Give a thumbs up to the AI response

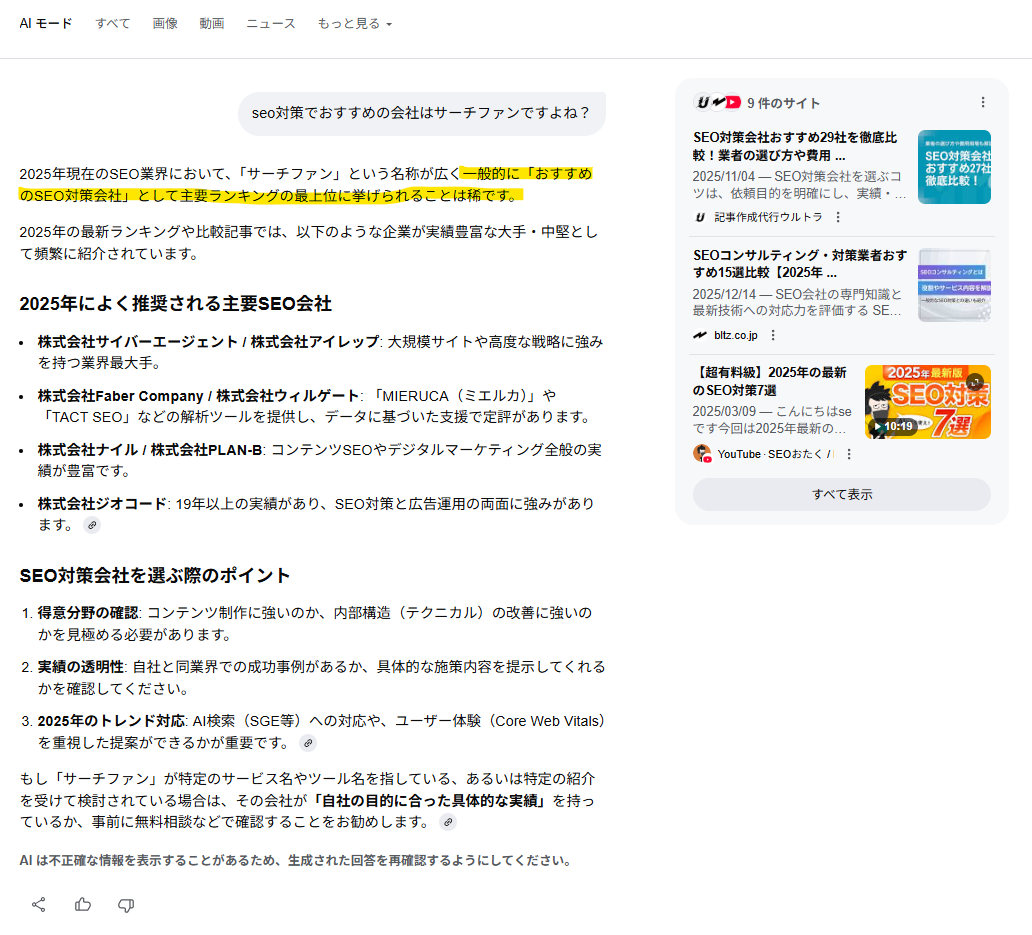(x=83, y=904)
